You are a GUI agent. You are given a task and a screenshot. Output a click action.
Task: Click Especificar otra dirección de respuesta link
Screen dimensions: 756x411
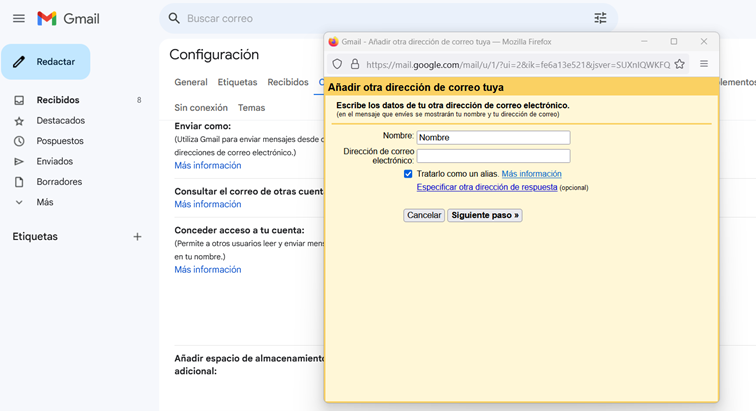tap(487, 187)
